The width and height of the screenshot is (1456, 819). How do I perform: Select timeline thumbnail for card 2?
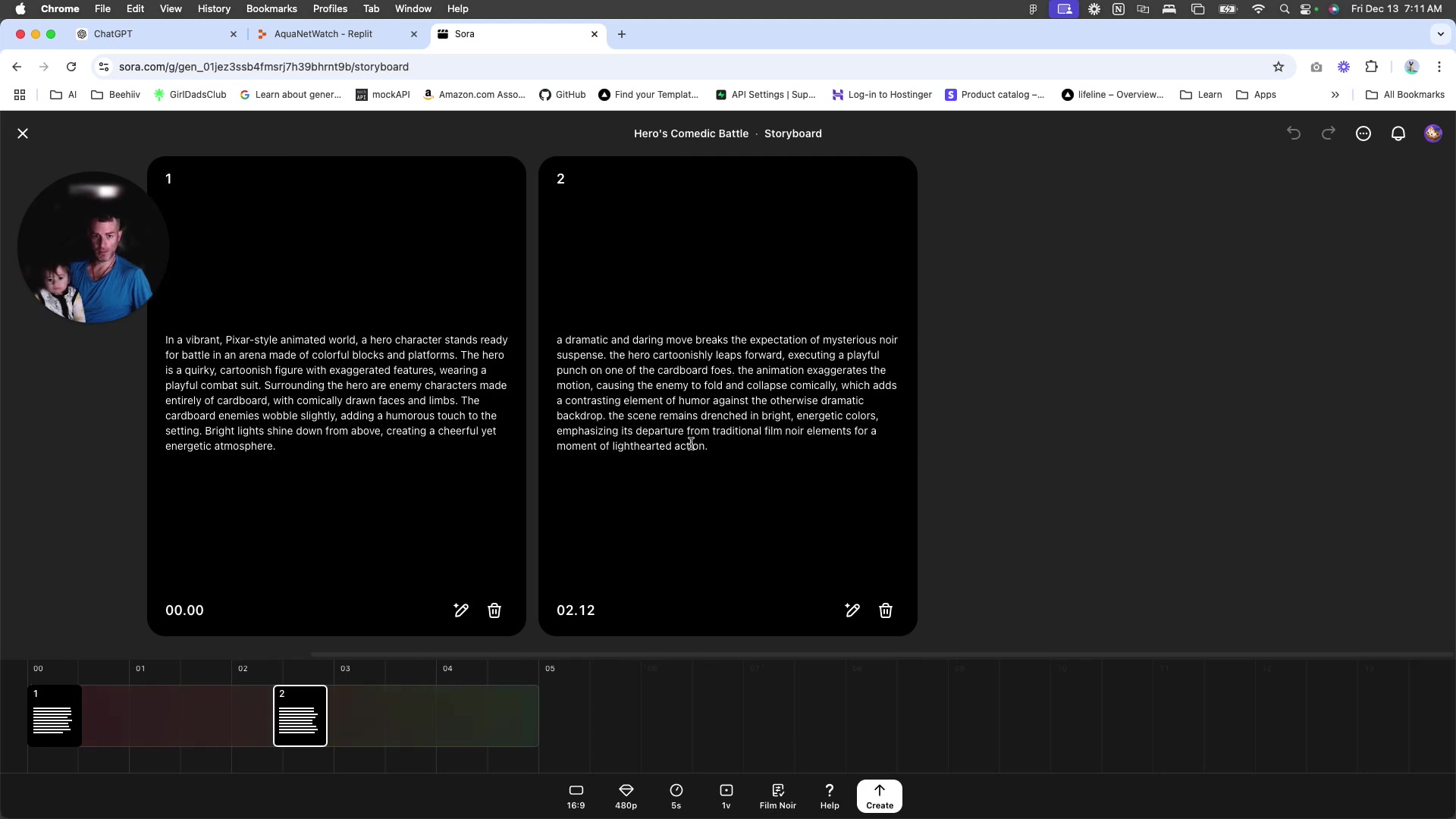[x=300, y=716]
